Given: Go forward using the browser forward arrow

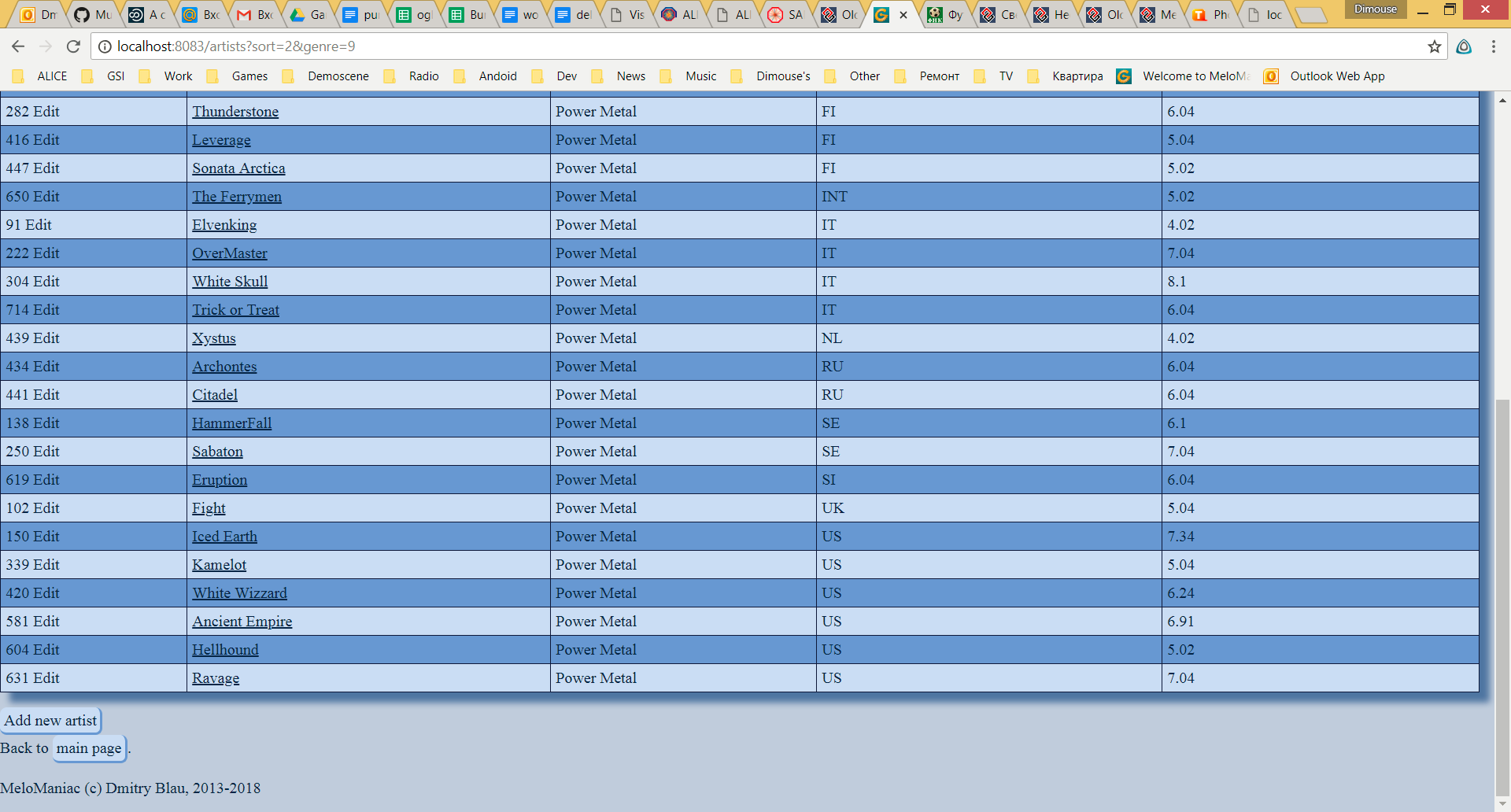Looking at the screenshot, I should point(46,46).
